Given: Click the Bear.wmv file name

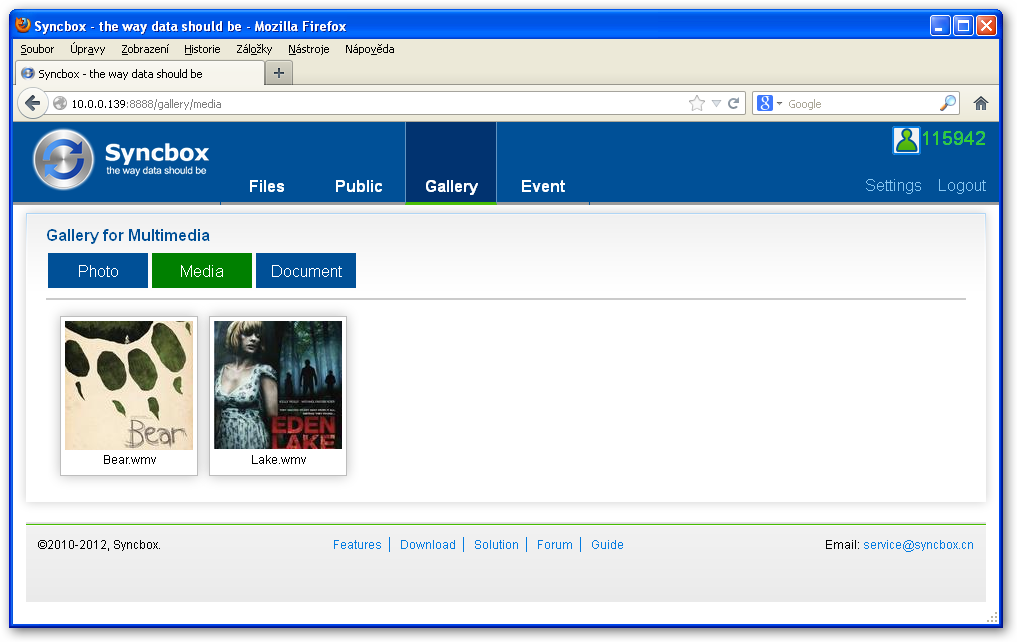Looking at the screenshot, I should pyautogui.click(x=130, y=460).
